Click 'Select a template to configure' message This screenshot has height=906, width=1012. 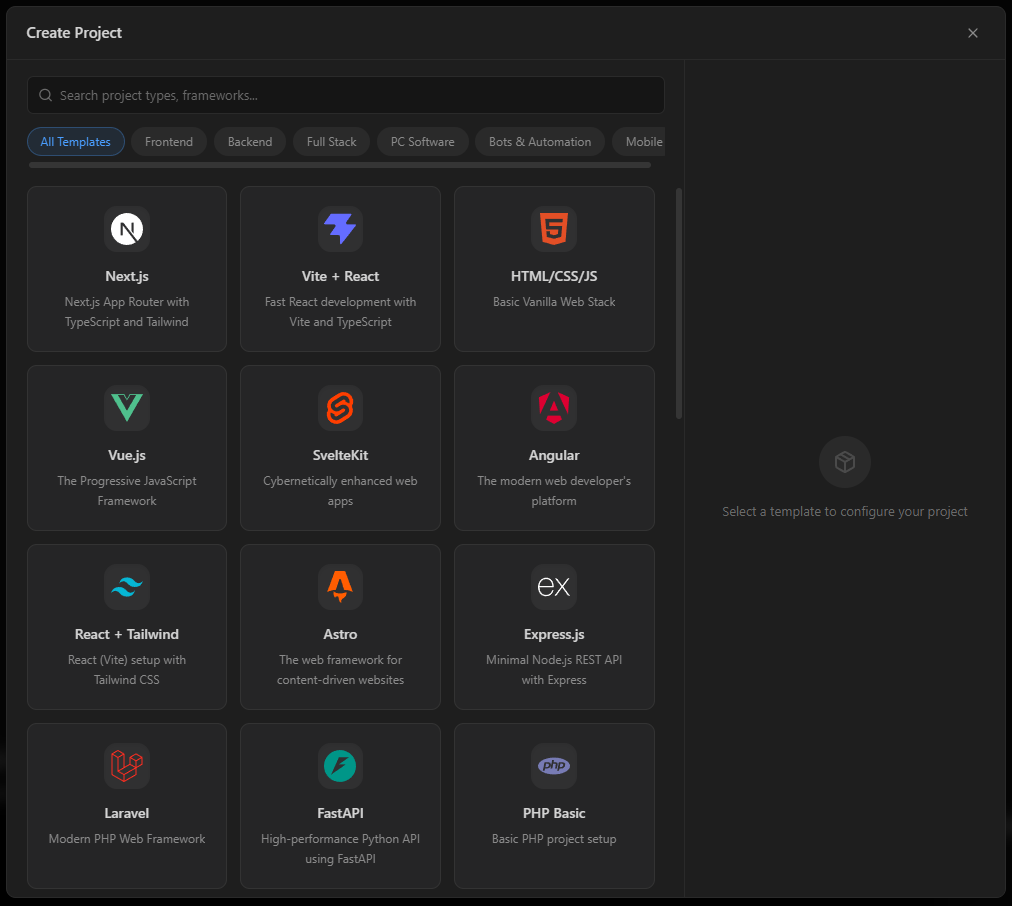coord(844,512)
